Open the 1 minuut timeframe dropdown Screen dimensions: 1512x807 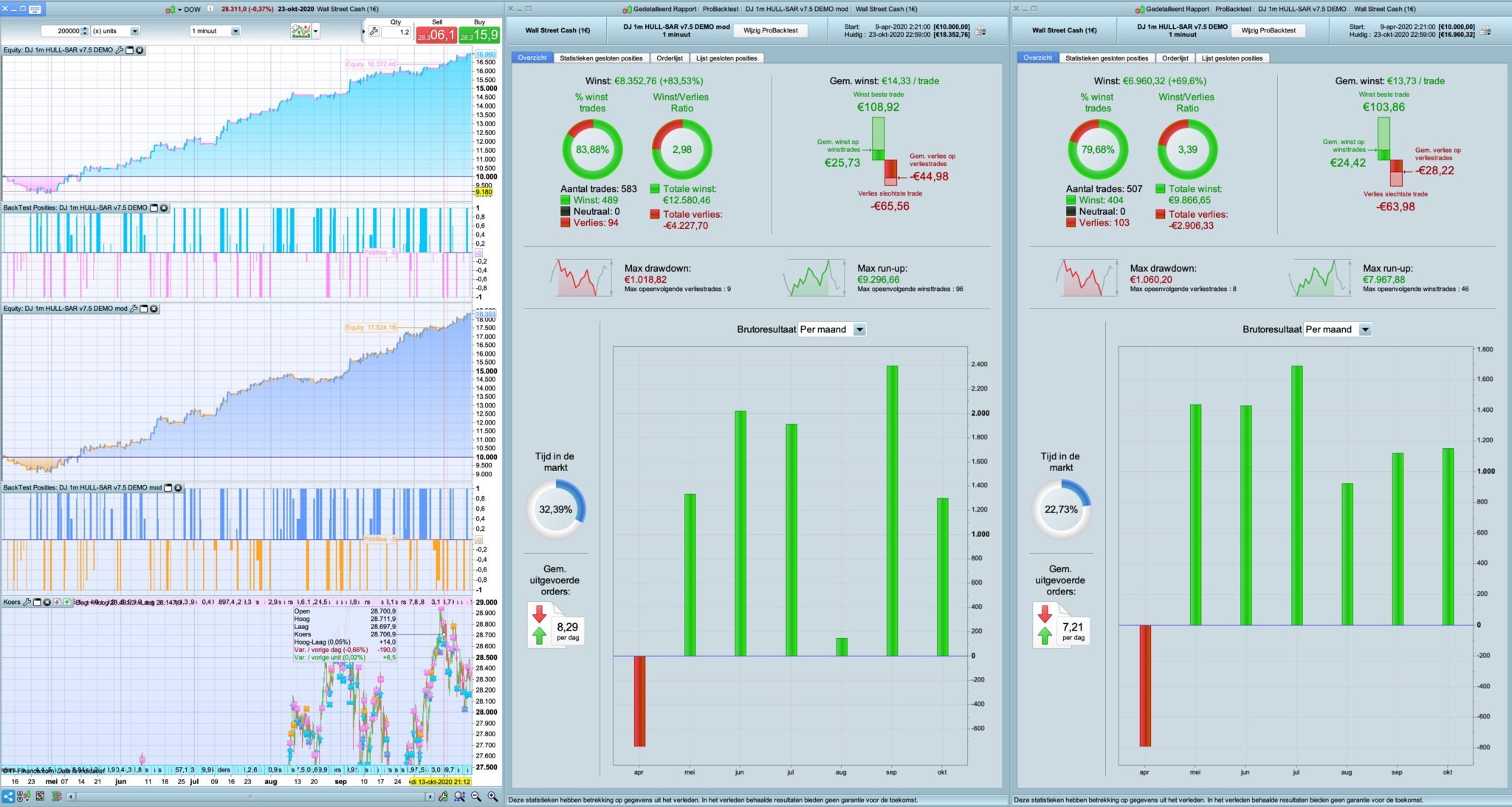[x=236, y=31]
